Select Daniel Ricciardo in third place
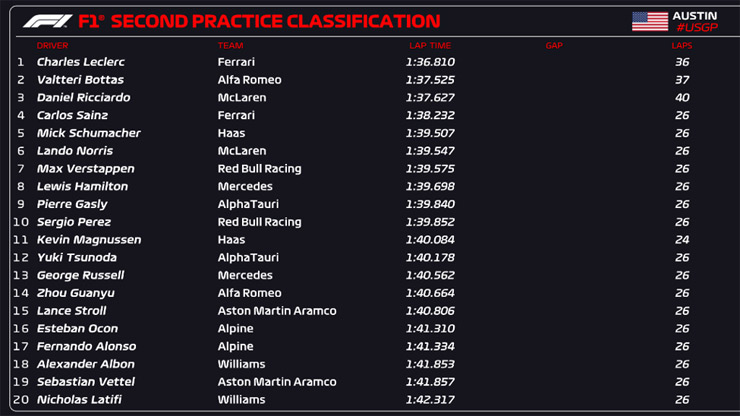Image resolution: width=740 pixels, height=416 pixels. click(85, 98)
